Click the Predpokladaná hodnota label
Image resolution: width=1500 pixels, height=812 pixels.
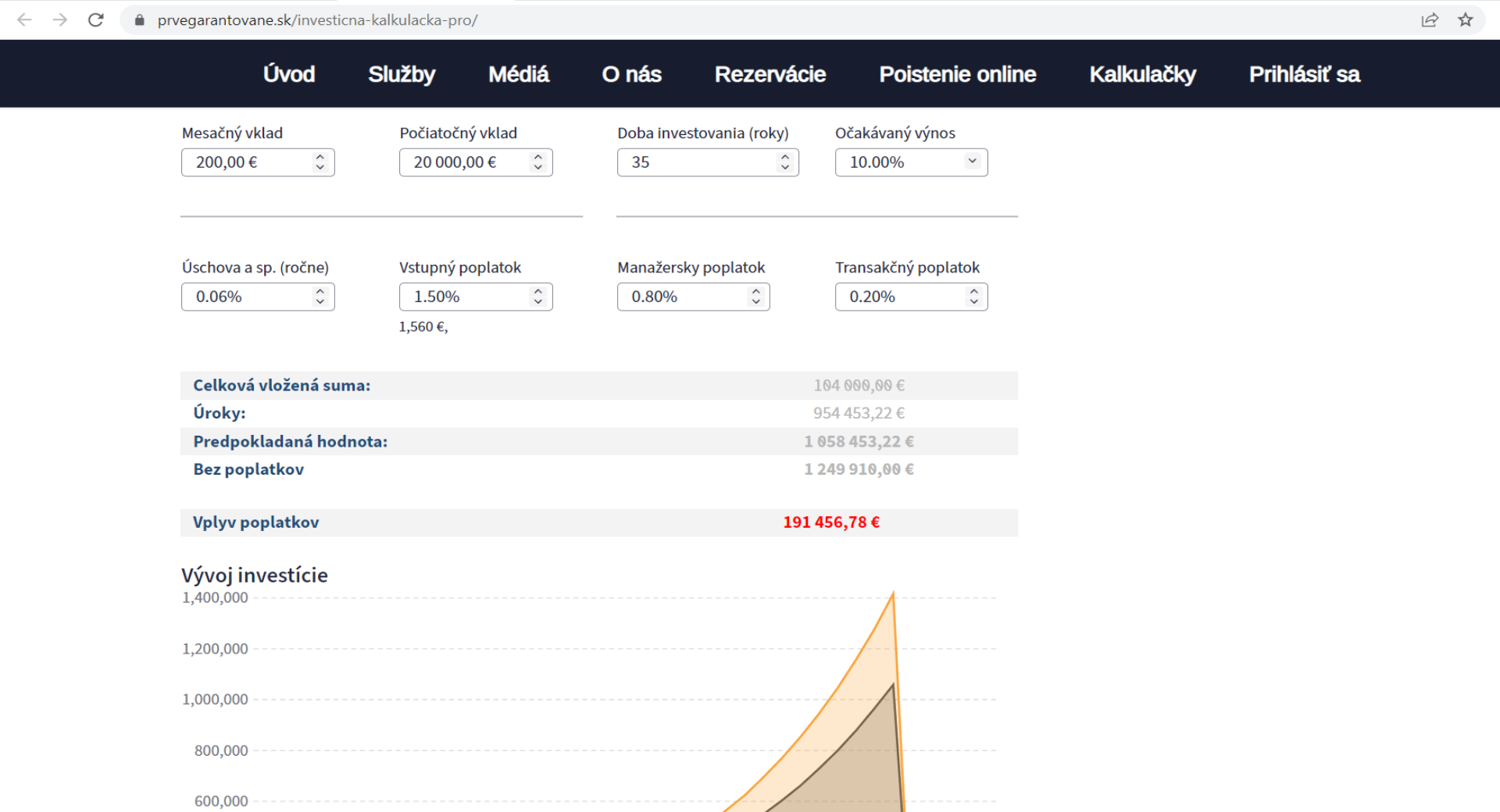tap(291, 442)
